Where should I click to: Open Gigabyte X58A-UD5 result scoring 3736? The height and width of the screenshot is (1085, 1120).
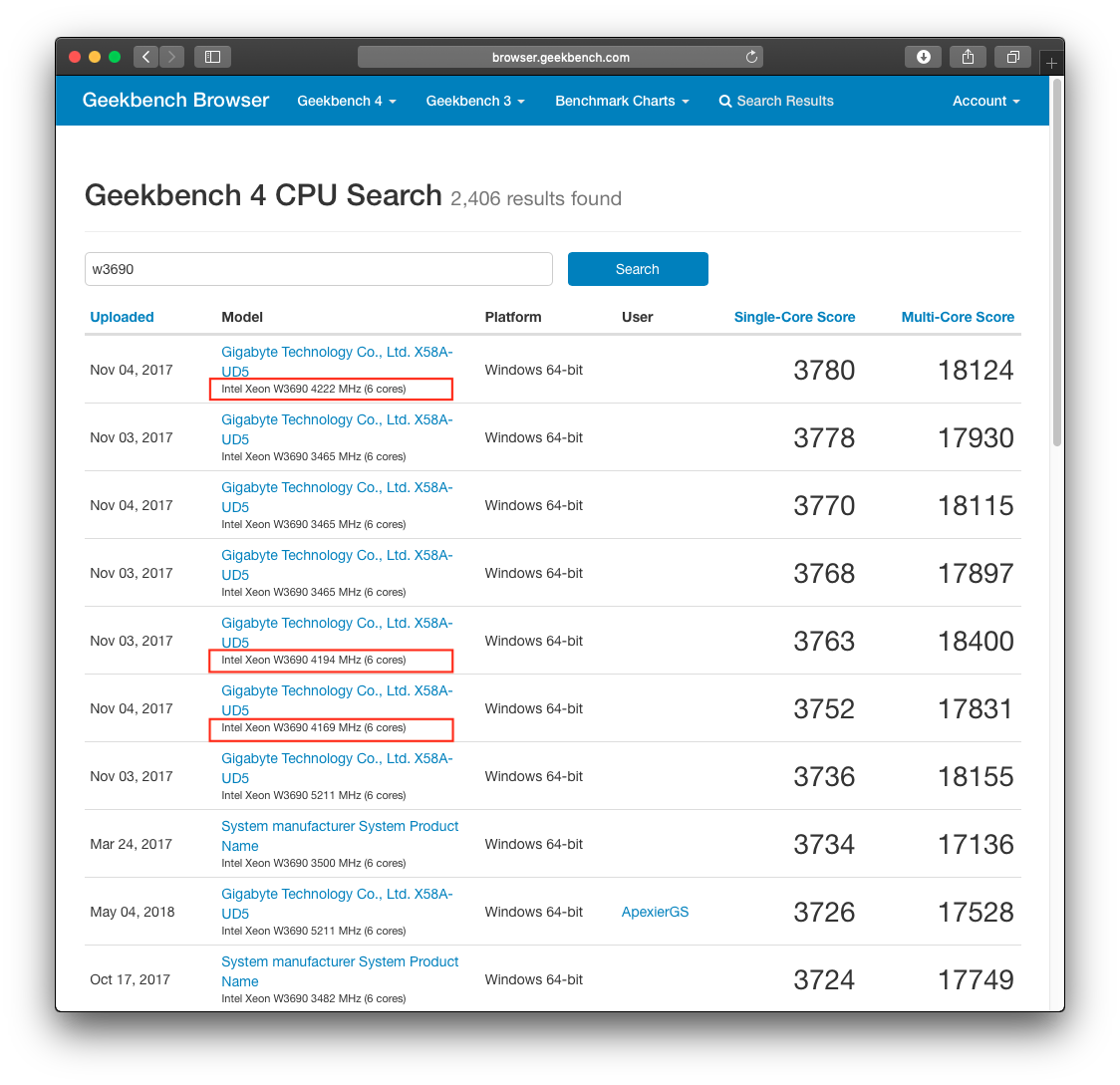coord(337,768)
